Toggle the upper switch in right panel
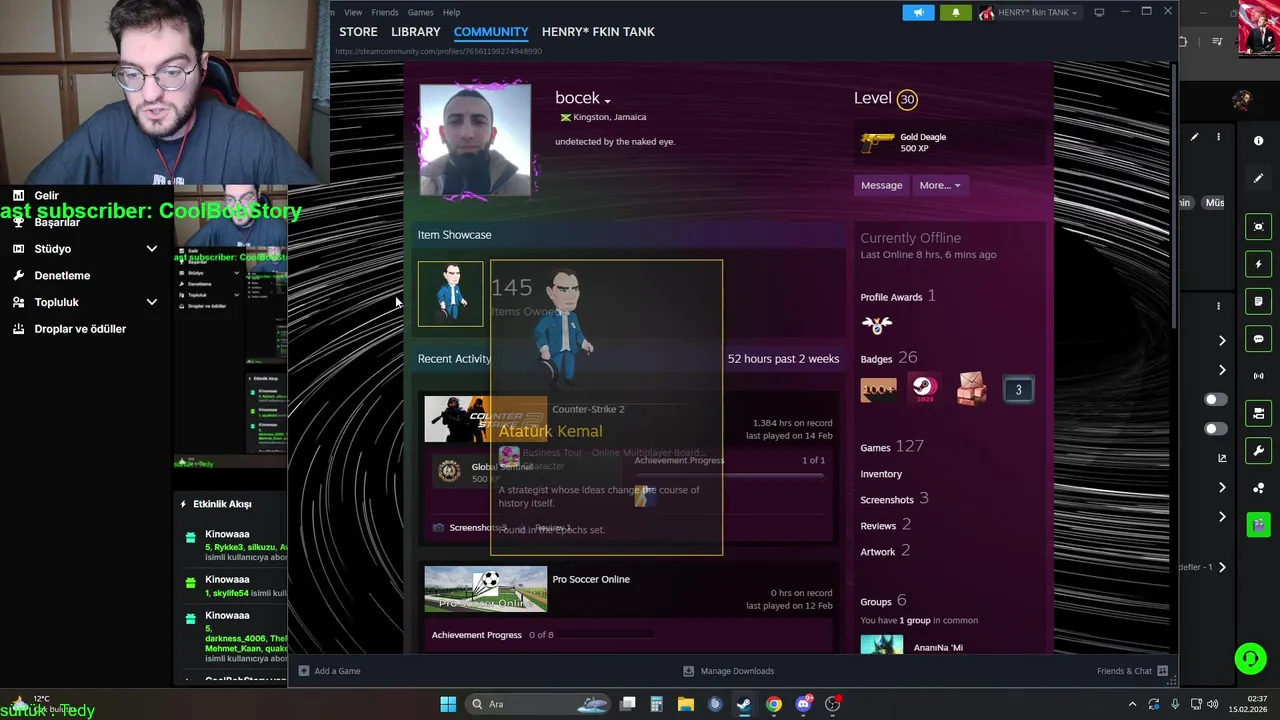This screenshot has width=1280, height=720. [1215, 399]
